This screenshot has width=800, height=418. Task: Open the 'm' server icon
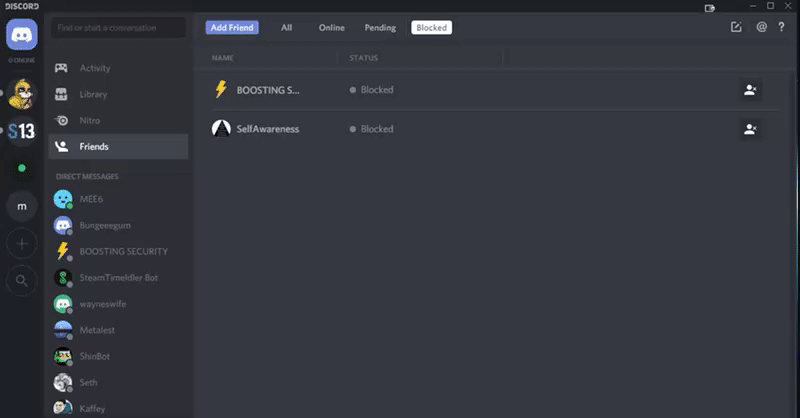coord(22,206)
